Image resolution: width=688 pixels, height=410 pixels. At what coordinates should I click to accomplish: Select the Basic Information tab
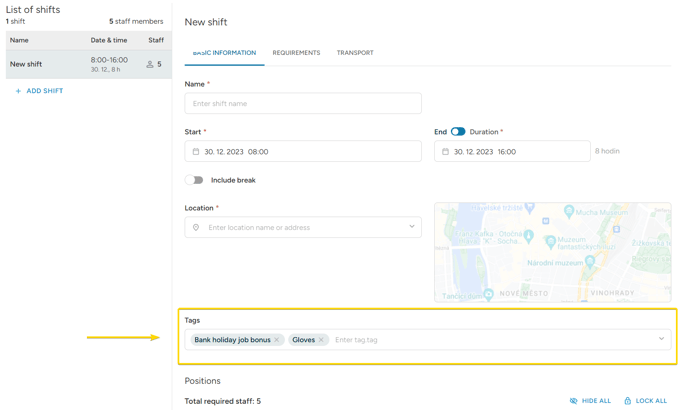pyautogui.click(x=224, y=53)
